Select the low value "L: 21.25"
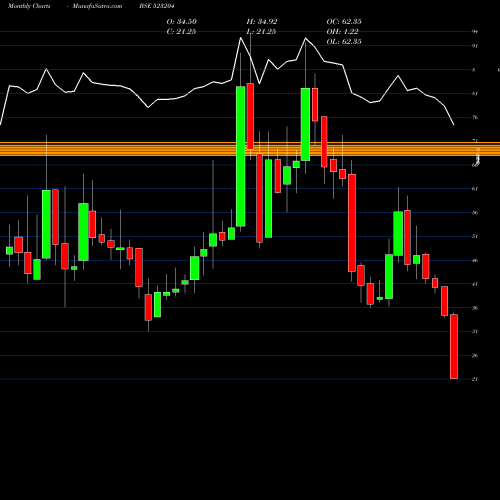 coord(261,31)
